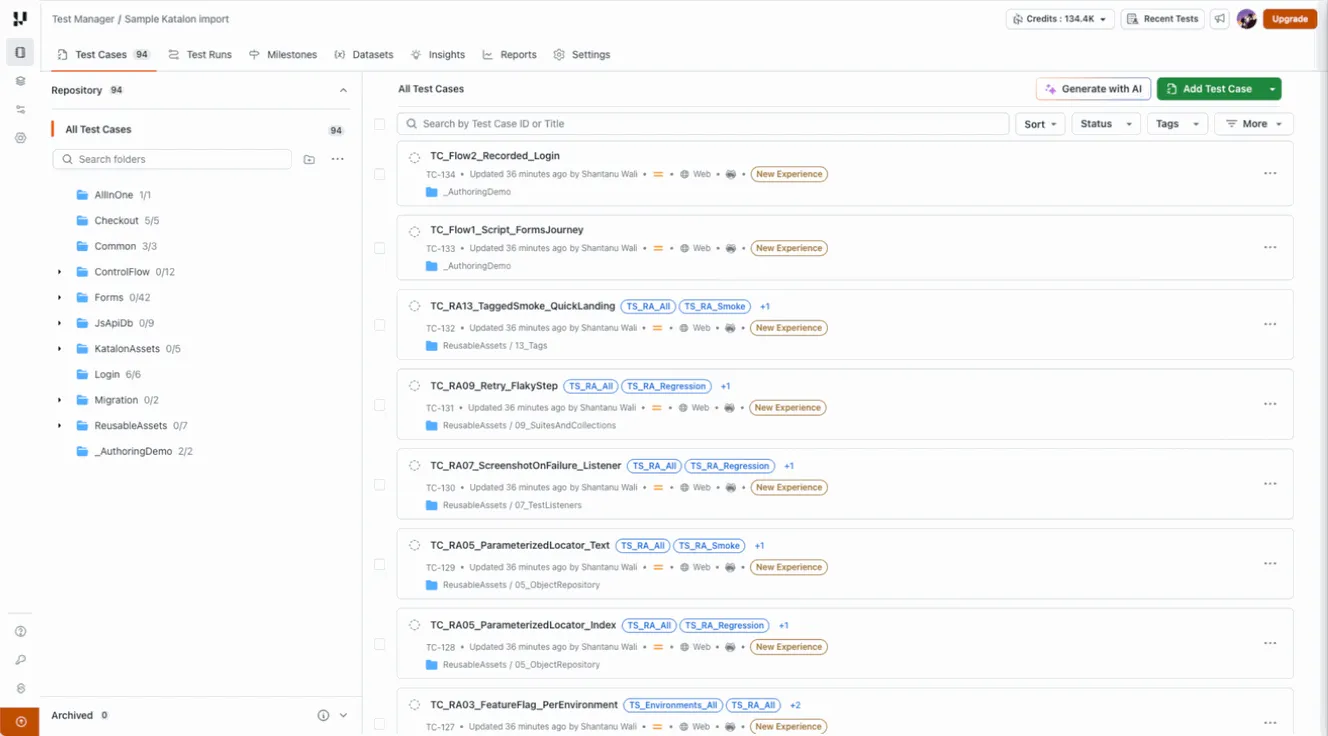Open the sidebar sliders icon
This screenshot has width=1328, height=736.
pyautogui.click(x=20, y=109)
